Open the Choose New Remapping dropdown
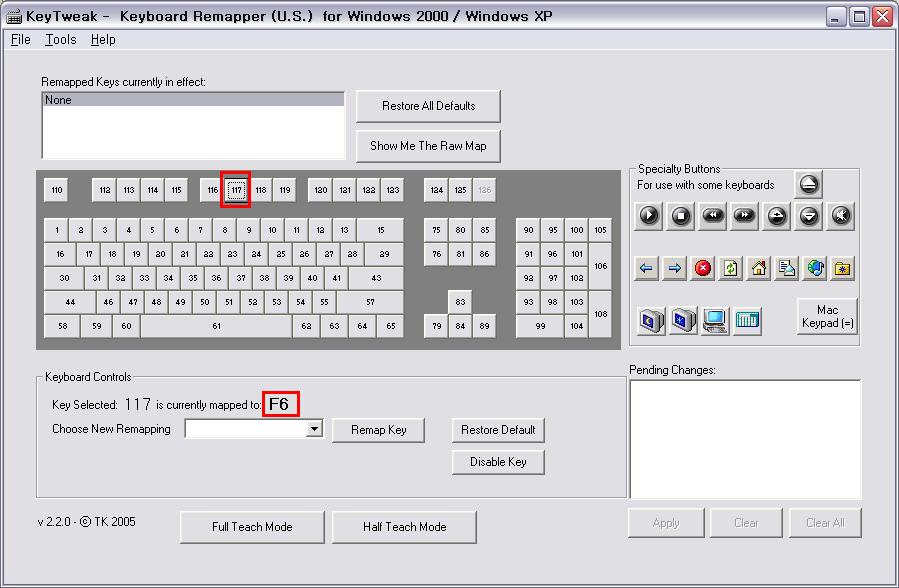899x588 pixels. pyautogui.click(x=314, y=429)
